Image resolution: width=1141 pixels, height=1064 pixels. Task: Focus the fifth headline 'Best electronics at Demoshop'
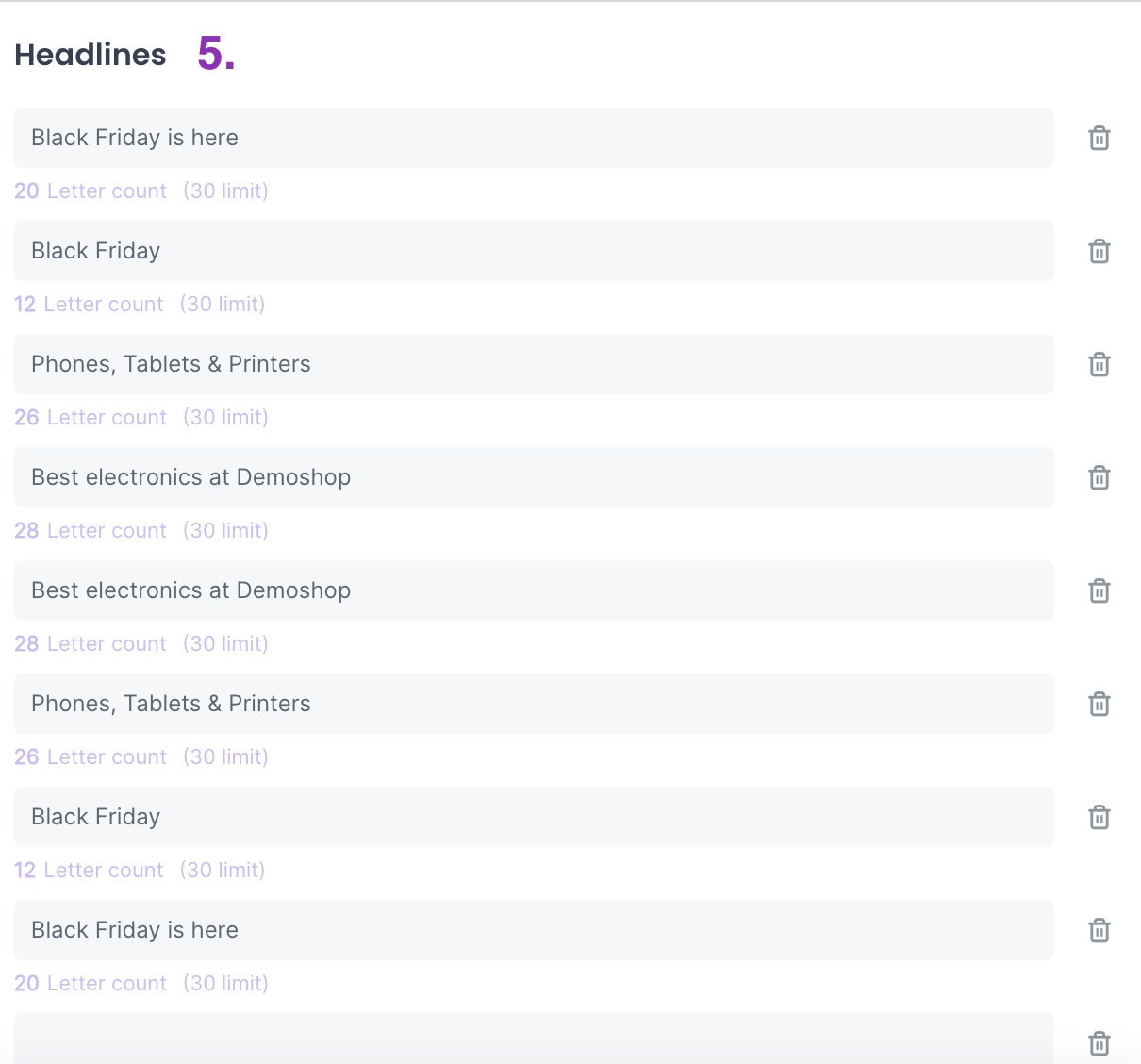click(x=533, y=590)
